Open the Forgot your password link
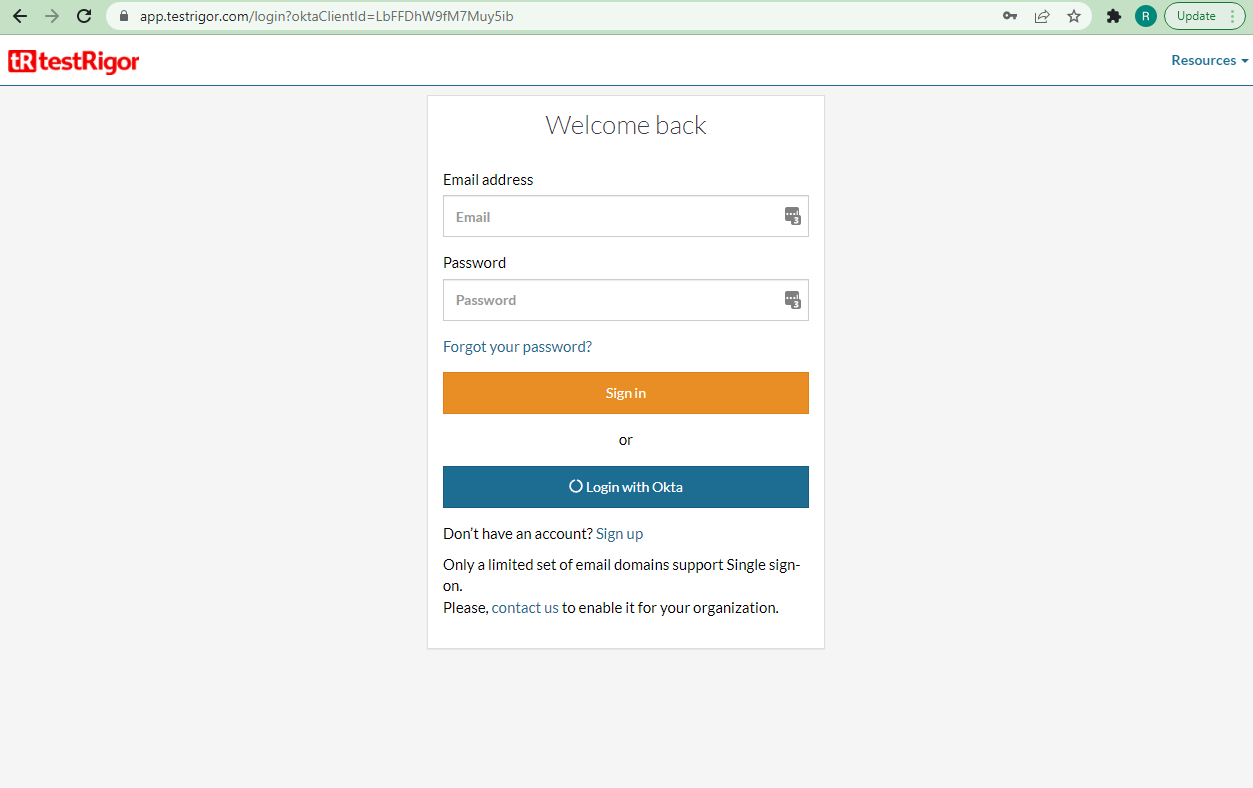1253x788 pixels. tap(517, 347)
